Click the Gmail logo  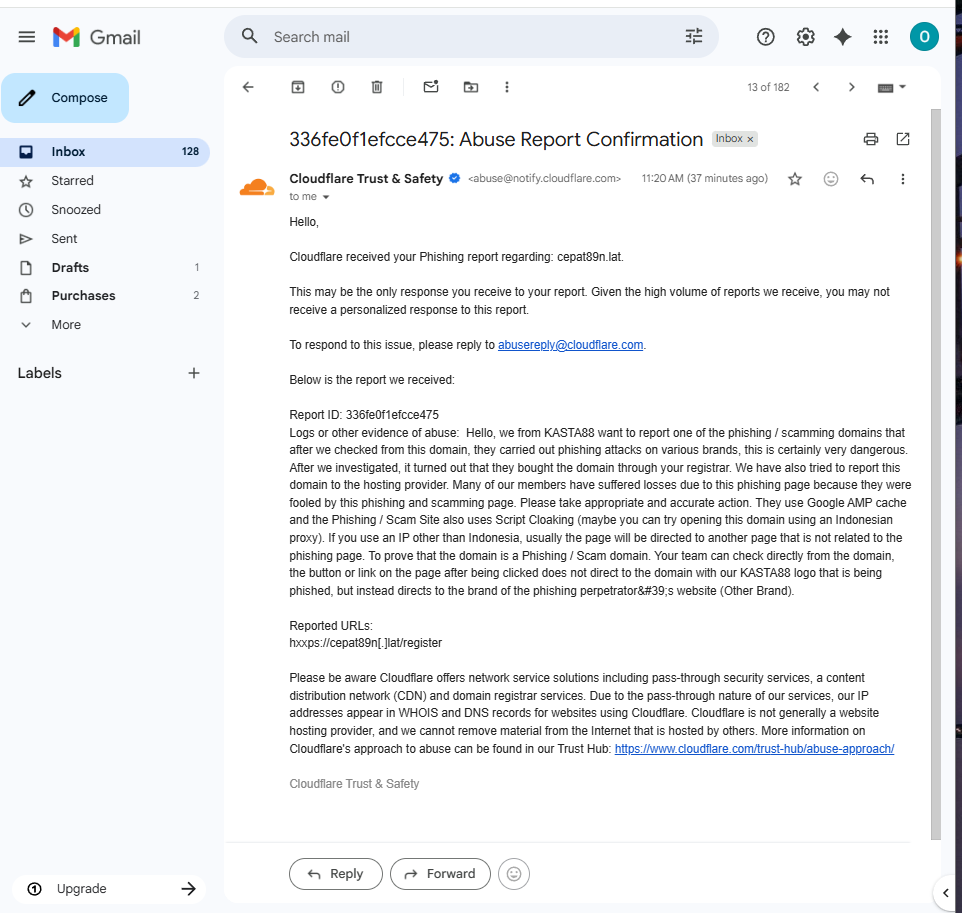coord(96,37)
